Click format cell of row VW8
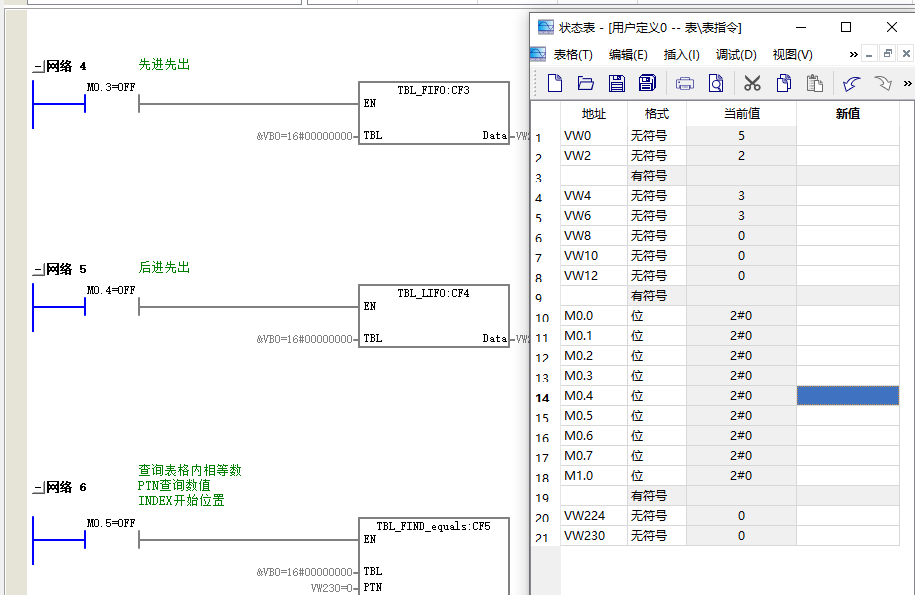The height and width of the screenshot is (595, 915). (x=657, y=236)
